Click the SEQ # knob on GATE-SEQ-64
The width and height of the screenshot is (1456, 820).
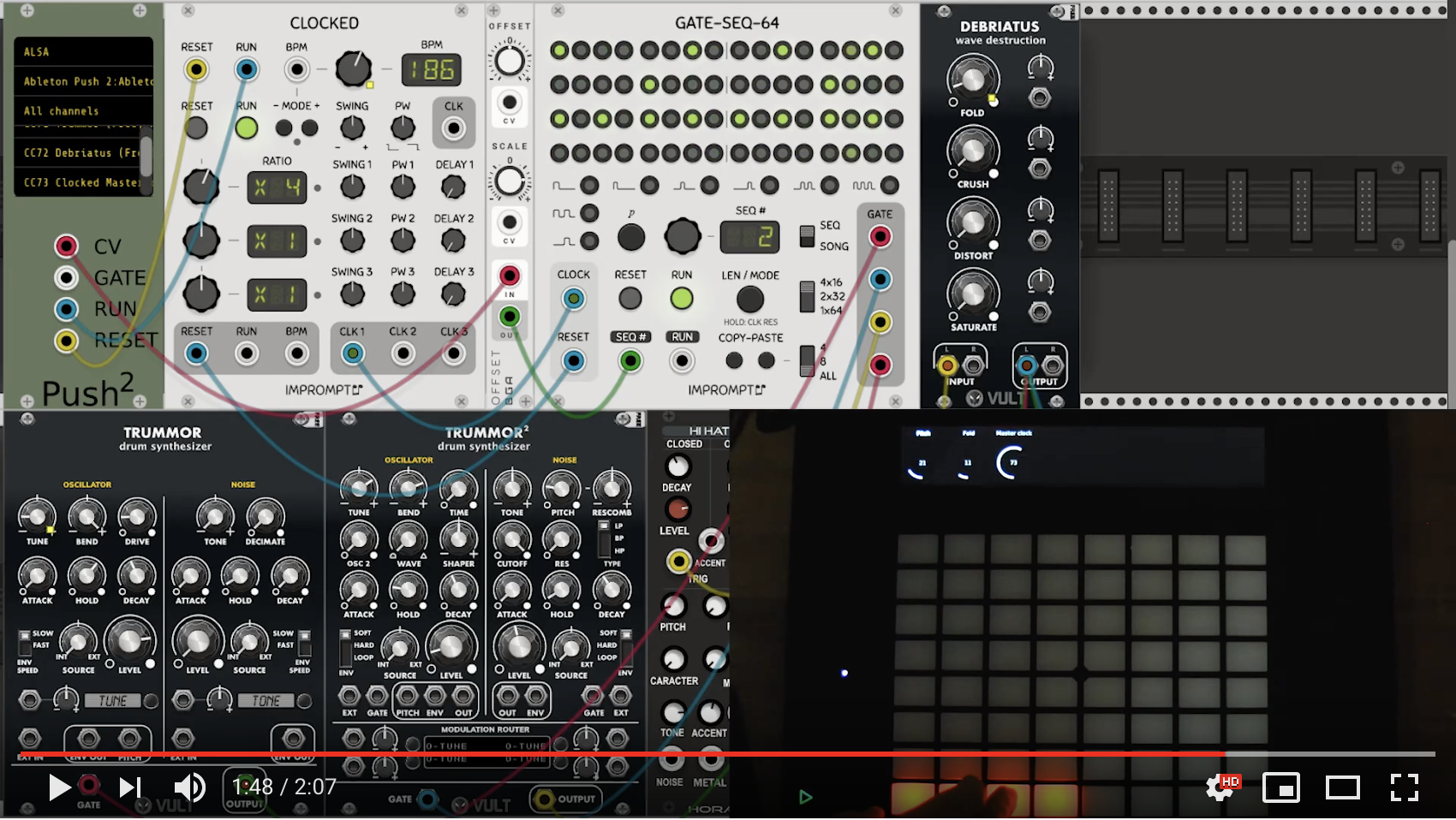tap(682, 236)
